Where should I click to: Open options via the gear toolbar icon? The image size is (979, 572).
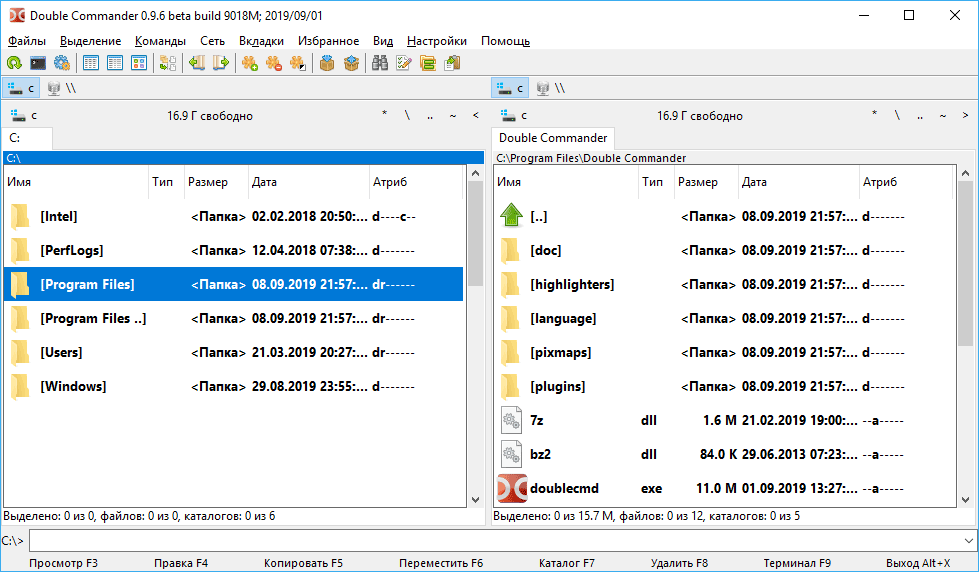coord(62,63)
